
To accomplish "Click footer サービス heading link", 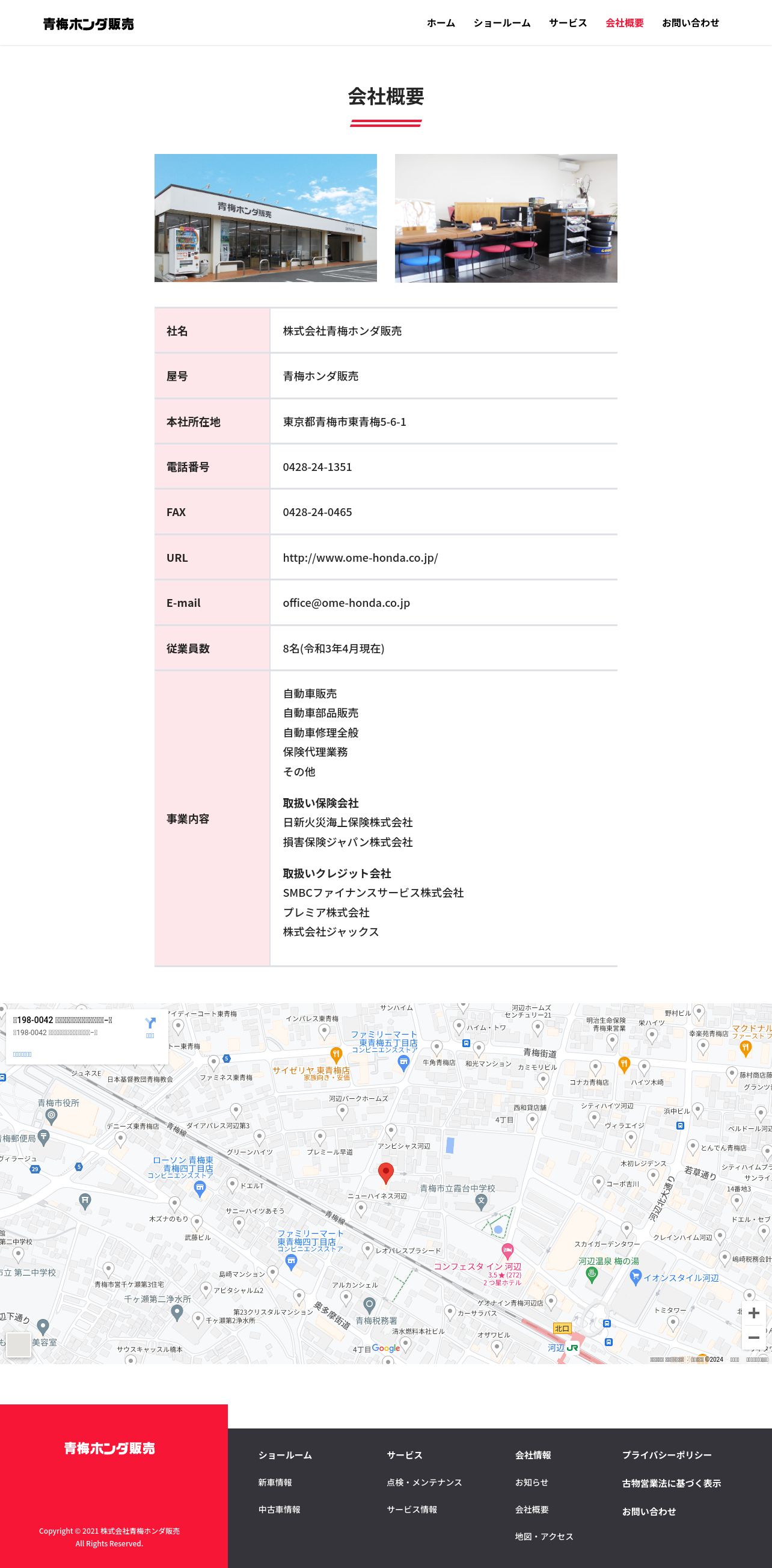I will click(405, 1455).
